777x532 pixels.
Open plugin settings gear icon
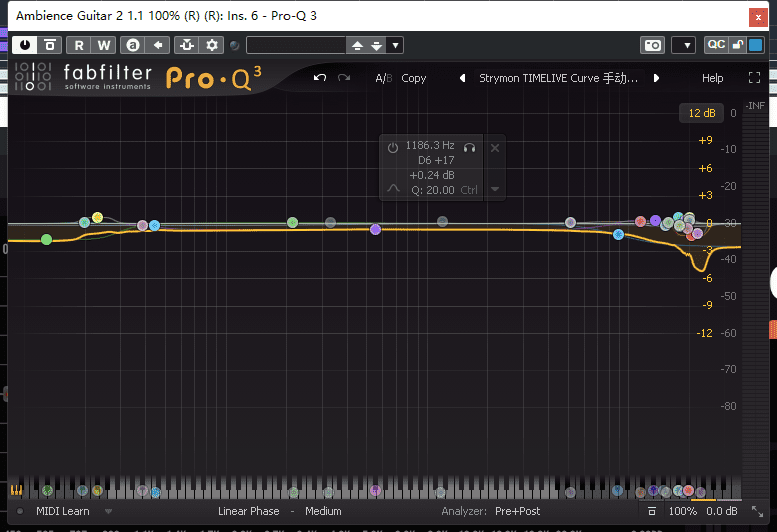(212, 45)
